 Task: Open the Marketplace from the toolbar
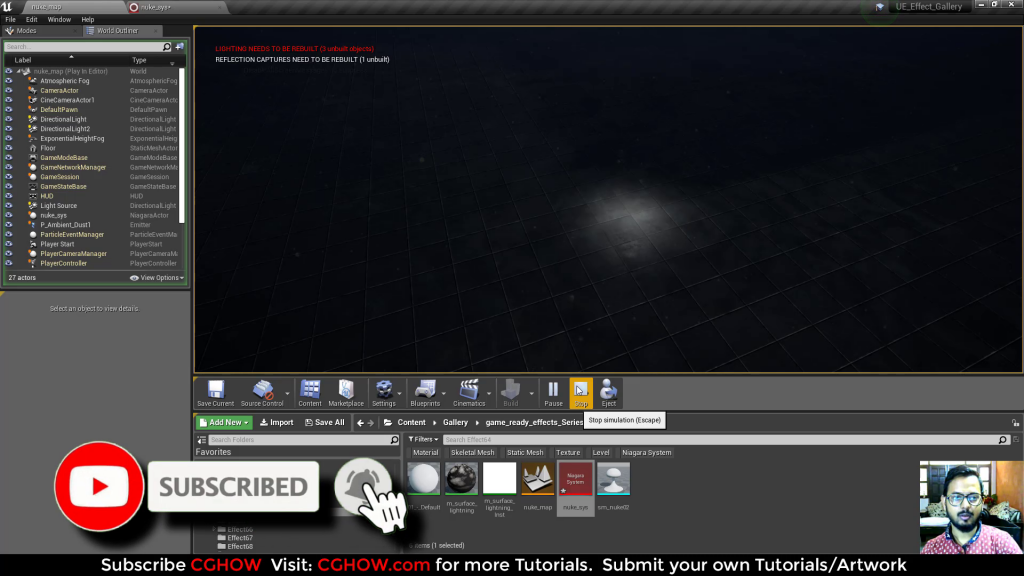[x=346, y=392]
